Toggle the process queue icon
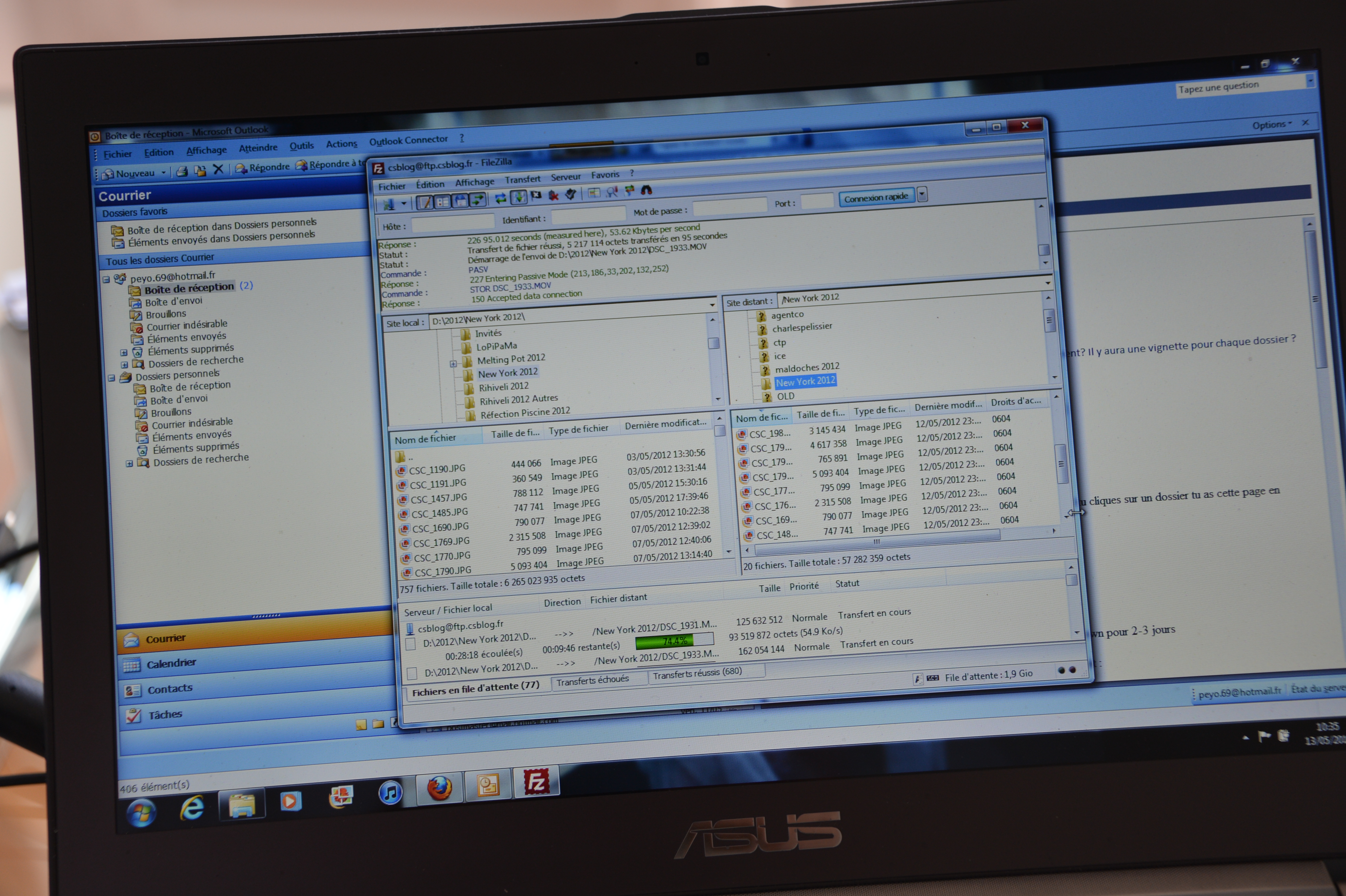Image resolution: width=1346 pixels, height=896 pixels. pos(519,197)
